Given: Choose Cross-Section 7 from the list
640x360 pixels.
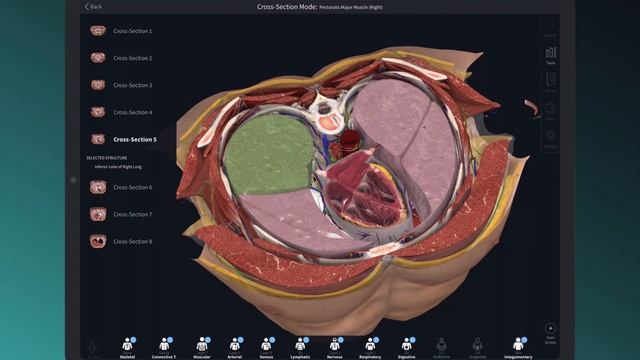Looking at the screenshot, I should [121, 214].
